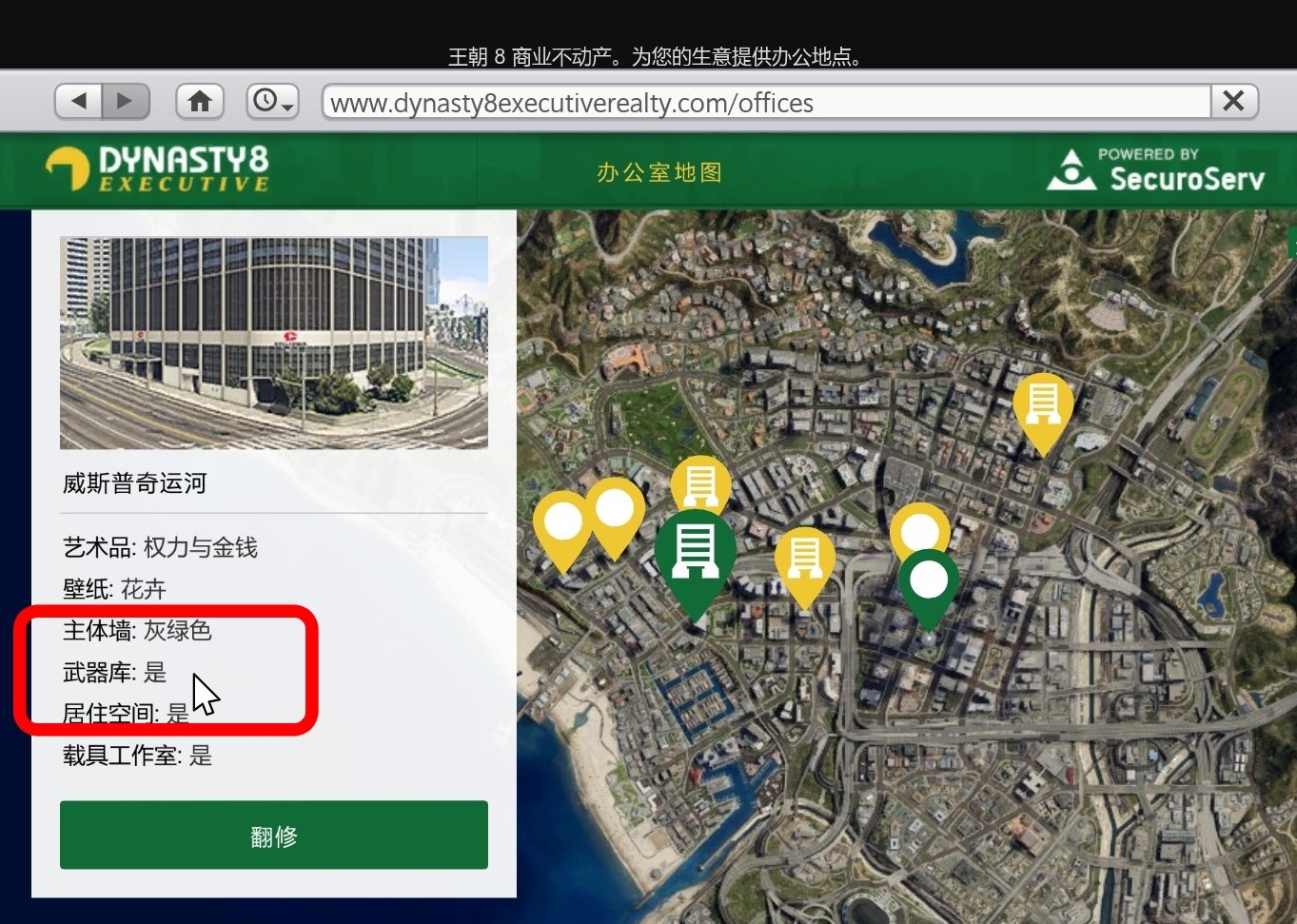Close the browser with the X button
This screenshot has width=1297, height=924.
[1234, 101]
